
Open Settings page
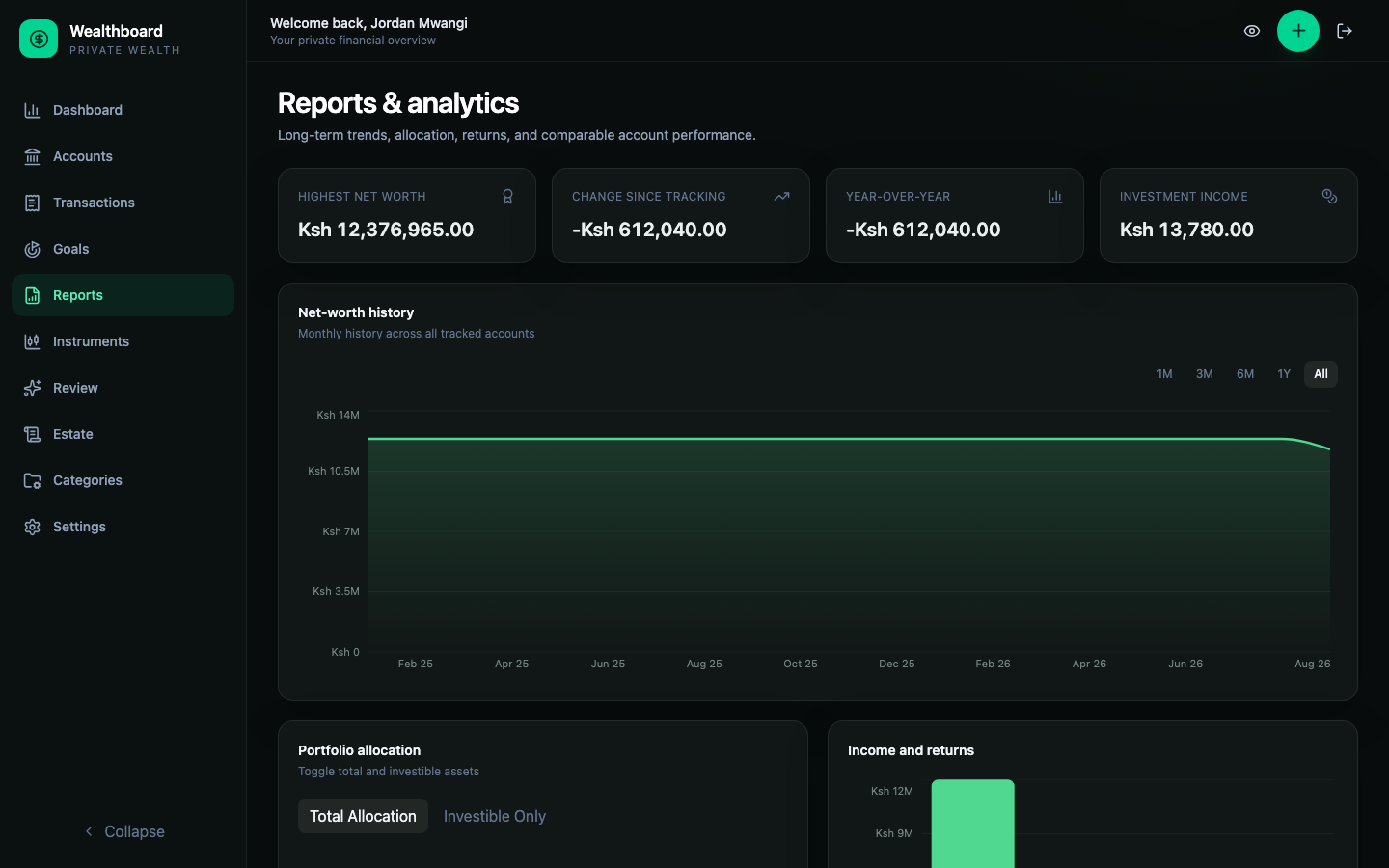[x=123, y=527]
